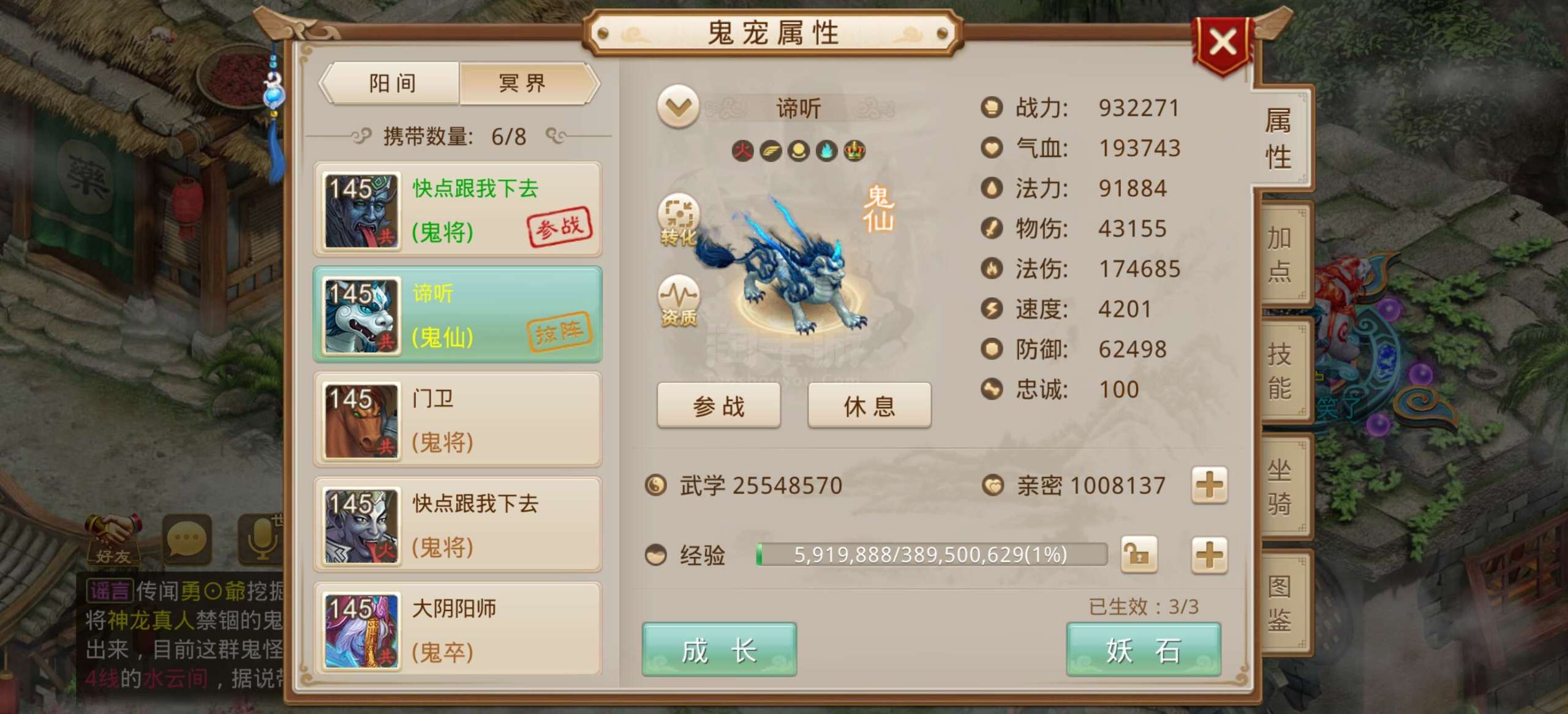1568x714 pixels.
Task: Click the experience progress bar
Action: pyautogui.click(x=931, y=555)
